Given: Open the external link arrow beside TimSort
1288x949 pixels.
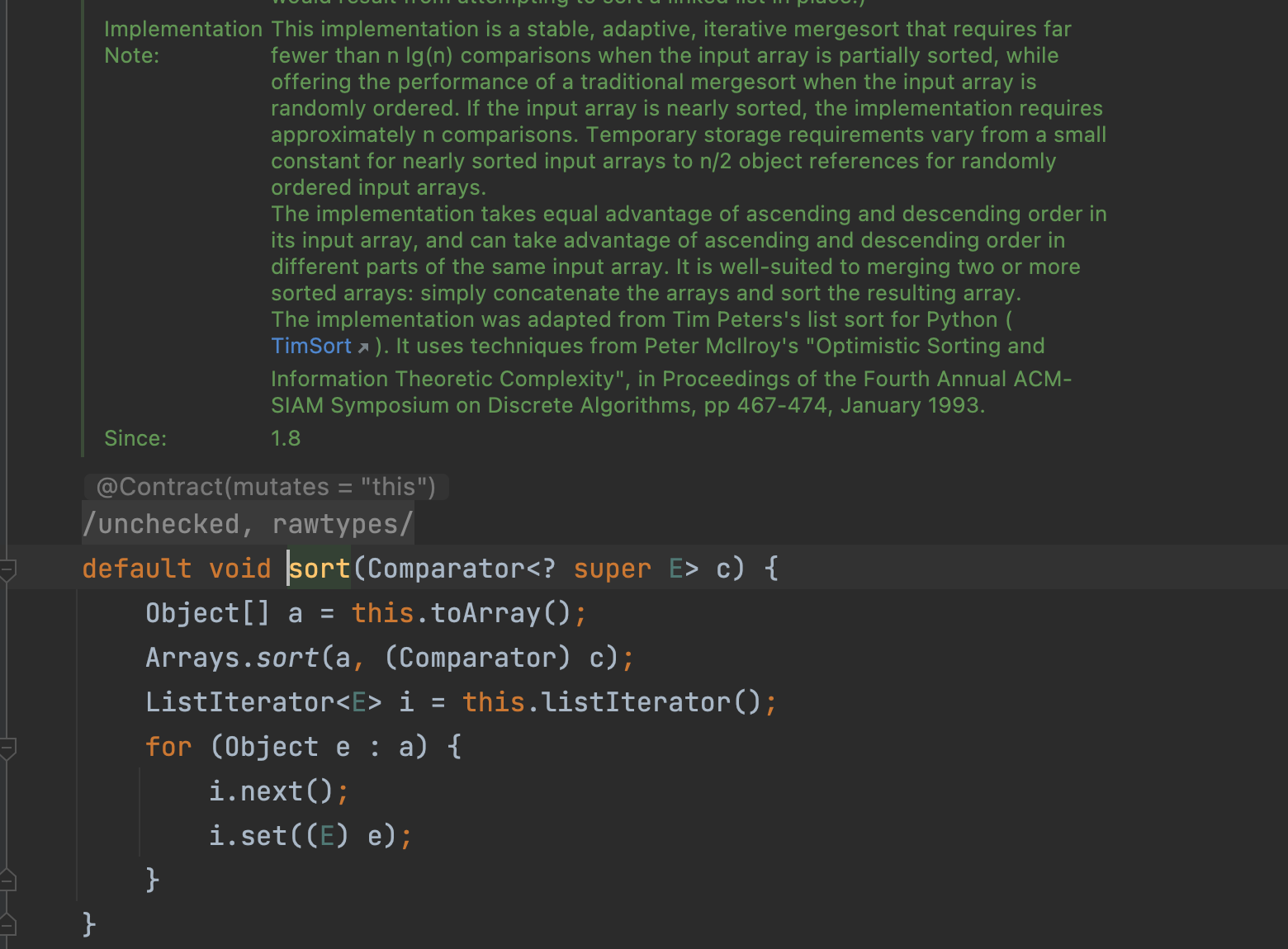Looking at the screenshot, I should [x=363, y=347].
